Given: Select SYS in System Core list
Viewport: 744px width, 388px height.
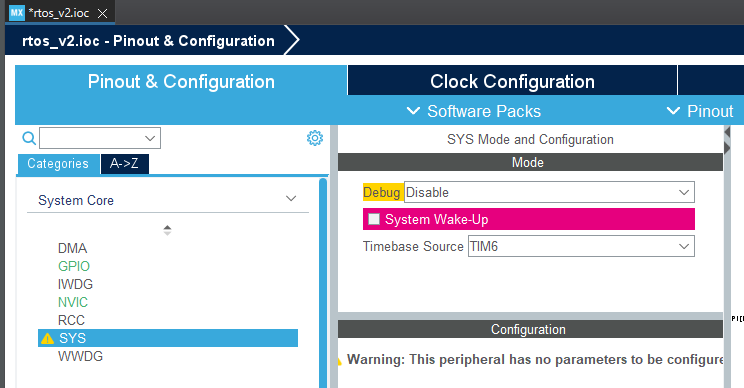Looking at the screenshot, I should [168, 338].
